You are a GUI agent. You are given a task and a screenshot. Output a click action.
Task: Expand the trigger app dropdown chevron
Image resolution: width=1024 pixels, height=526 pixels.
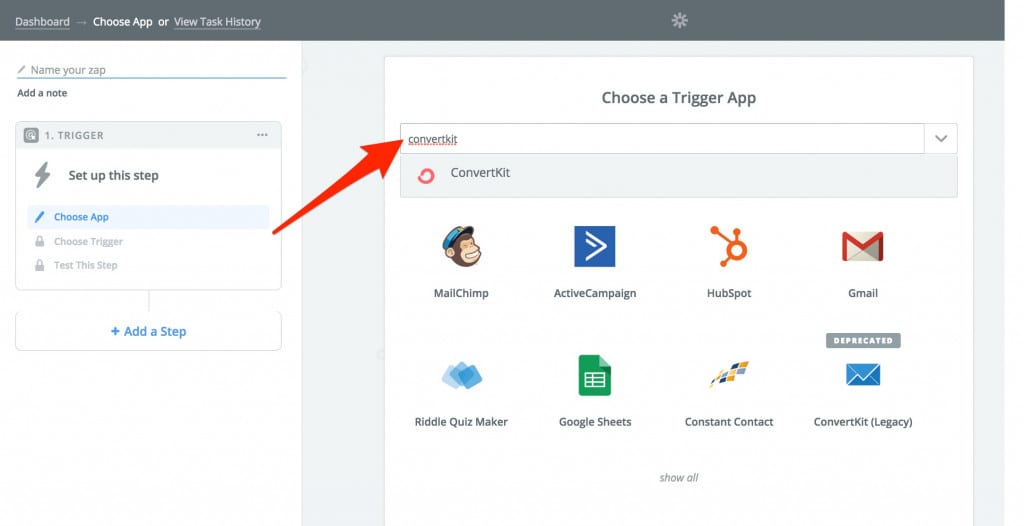[x=941, y=139]
